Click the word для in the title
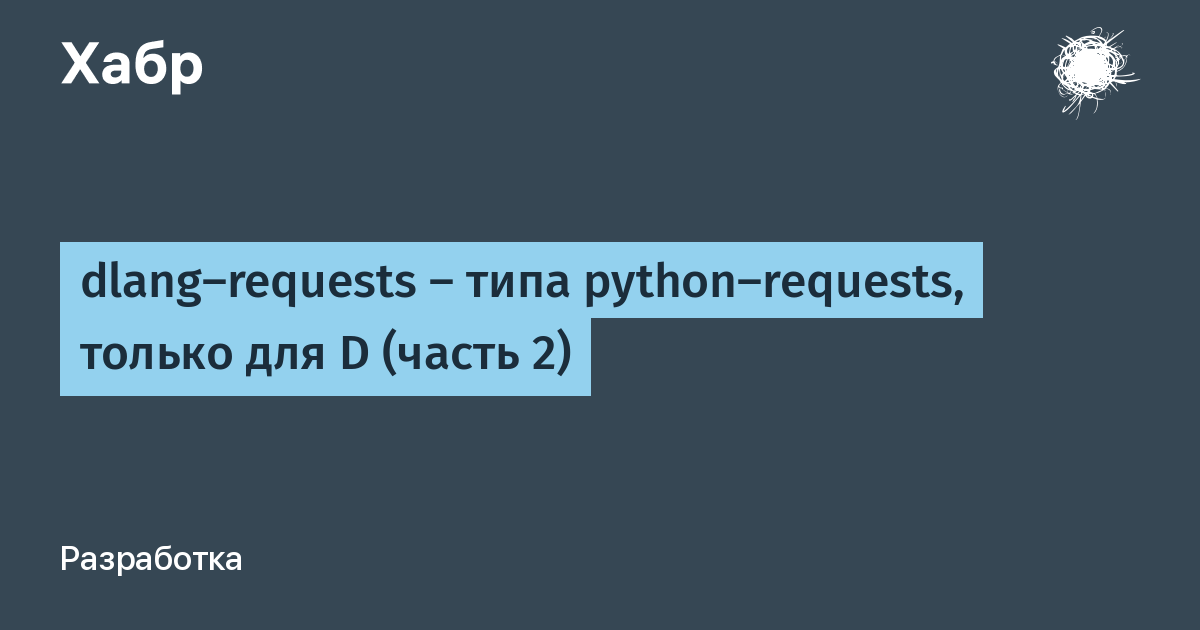Image resolution: width=1200 pixels, height=630 pixels. [x=278, y=358]
